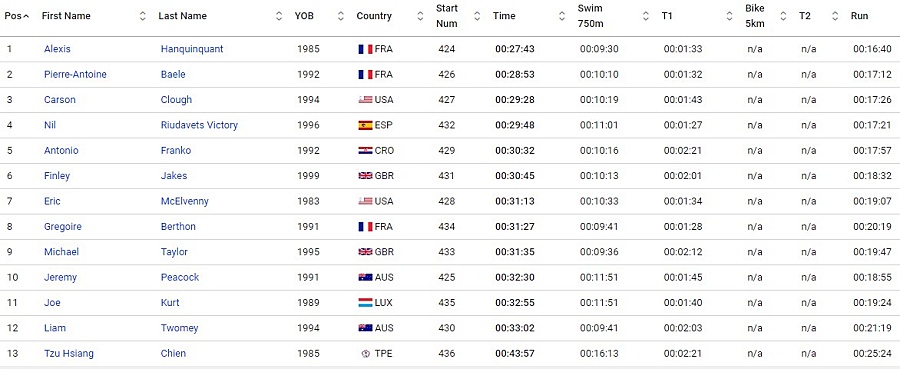Sort by T1 column arrows
The height and width of the screenshot is (369, 900).
pyautogui.click(x=730, y=16)
